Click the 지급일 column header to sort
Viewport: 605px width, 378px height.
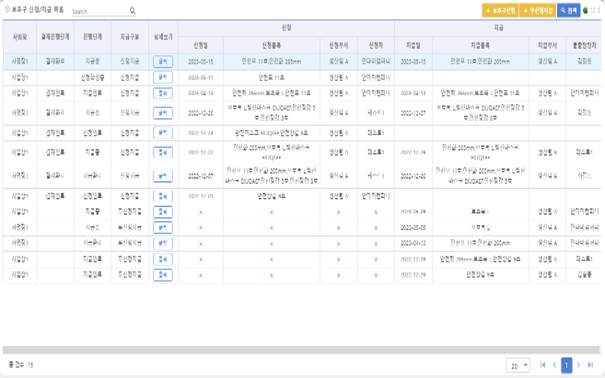(x=413, y=46)
